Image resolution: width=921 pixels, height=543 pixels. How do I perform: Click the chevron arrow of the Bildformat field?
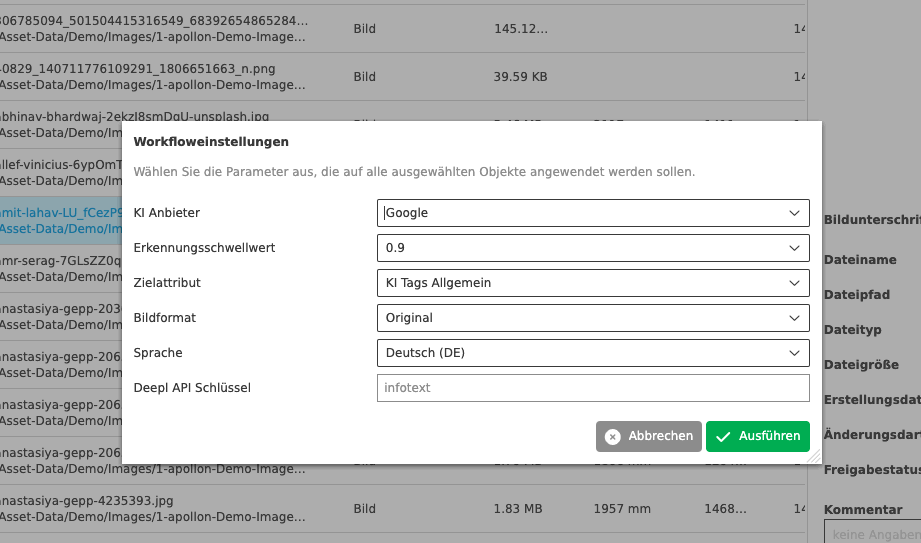(x=794, y=318)
